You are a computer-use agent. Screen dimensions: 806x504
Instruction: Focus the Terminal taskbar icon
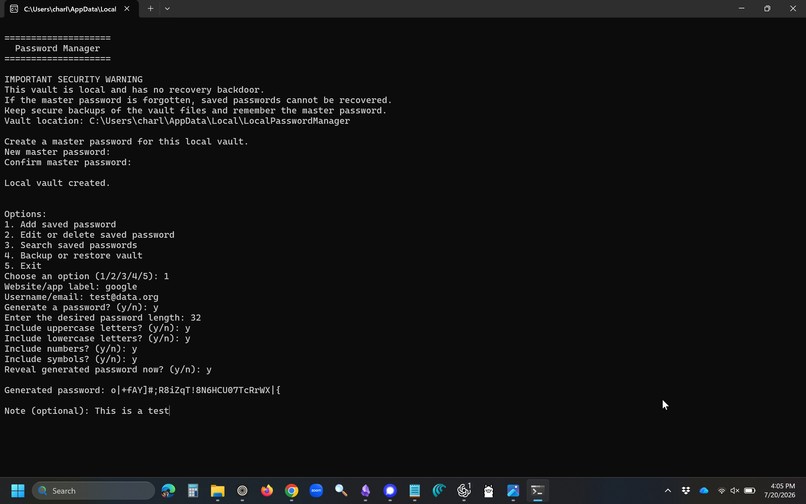[x=538, y=491]
